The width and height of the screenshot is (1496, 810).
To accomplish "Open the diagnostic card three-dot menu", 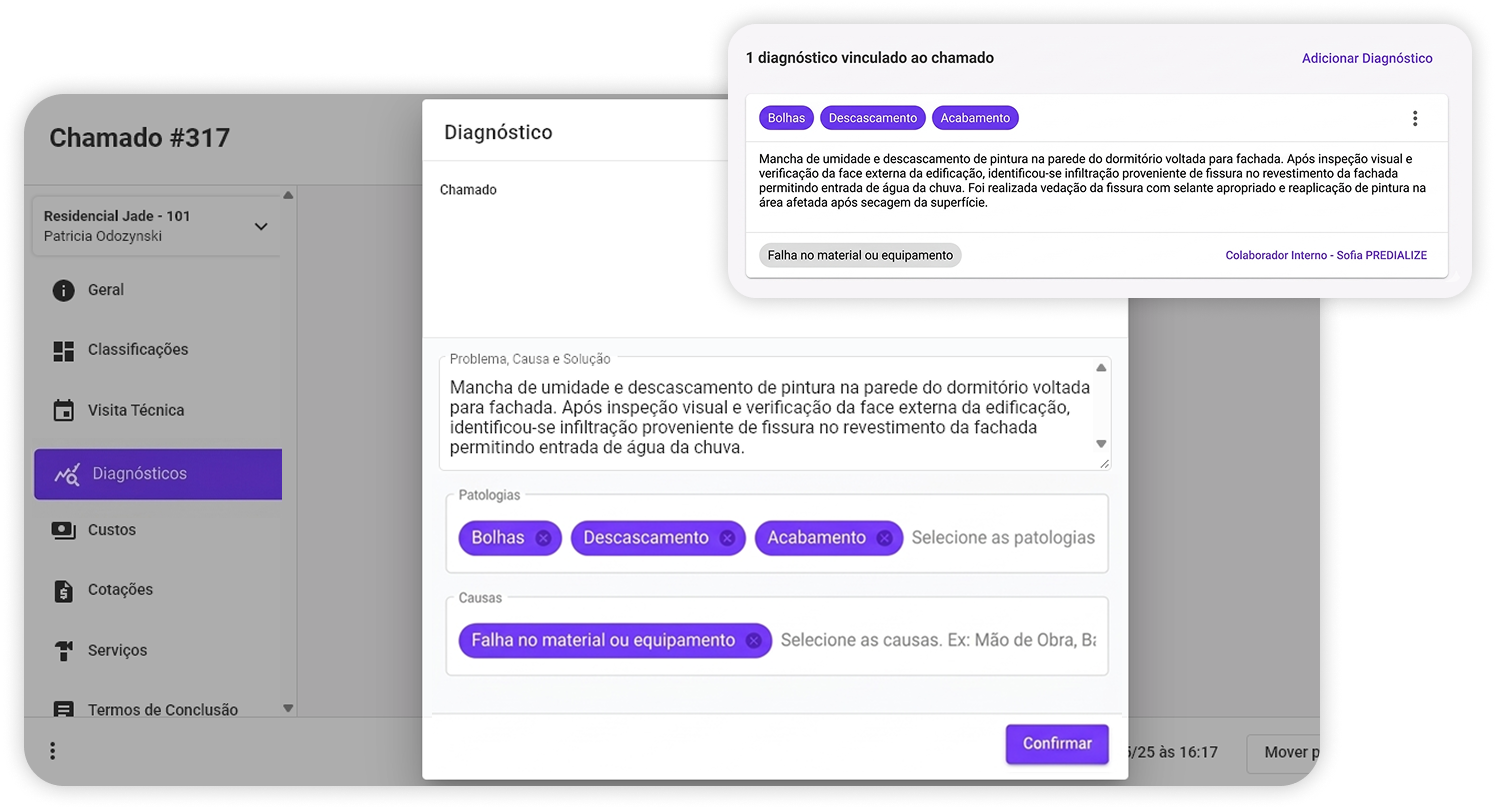I will pos(1415,117).
